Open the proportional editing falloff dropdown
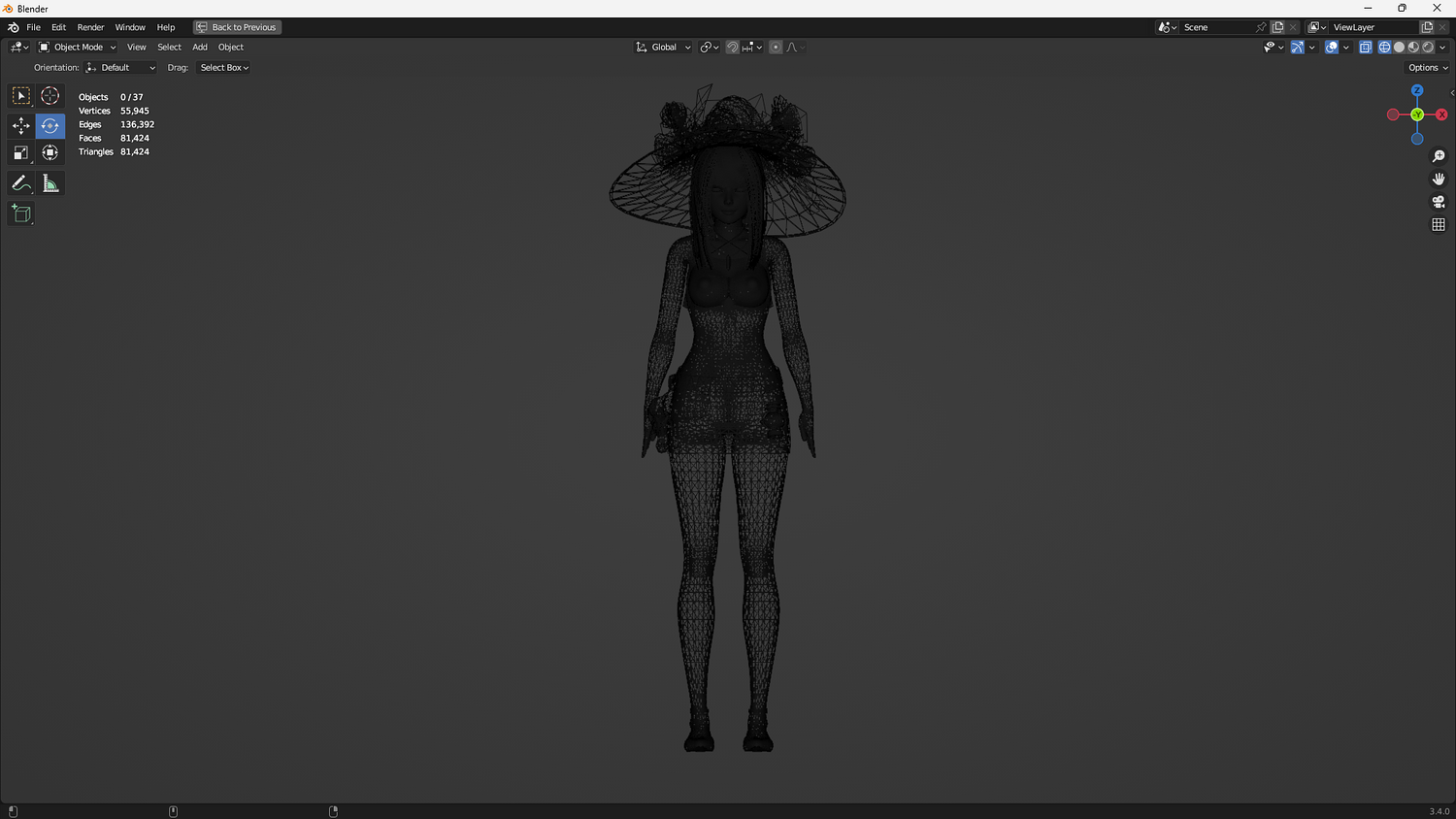The width and height of the screenshot is (1456, 819). point(796,48)
